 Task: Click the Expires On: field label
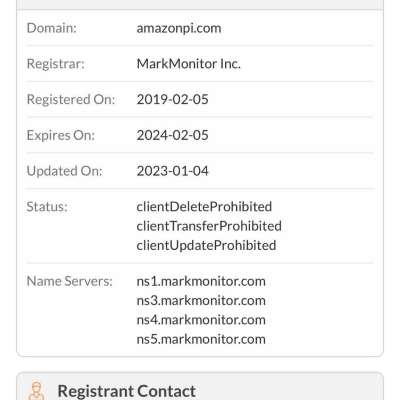point(61,135)
